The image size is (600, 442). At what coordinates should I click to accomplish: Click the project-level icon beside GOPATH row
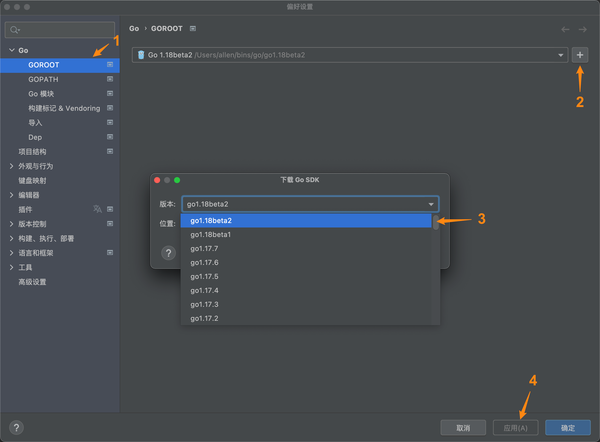[110, 79]
